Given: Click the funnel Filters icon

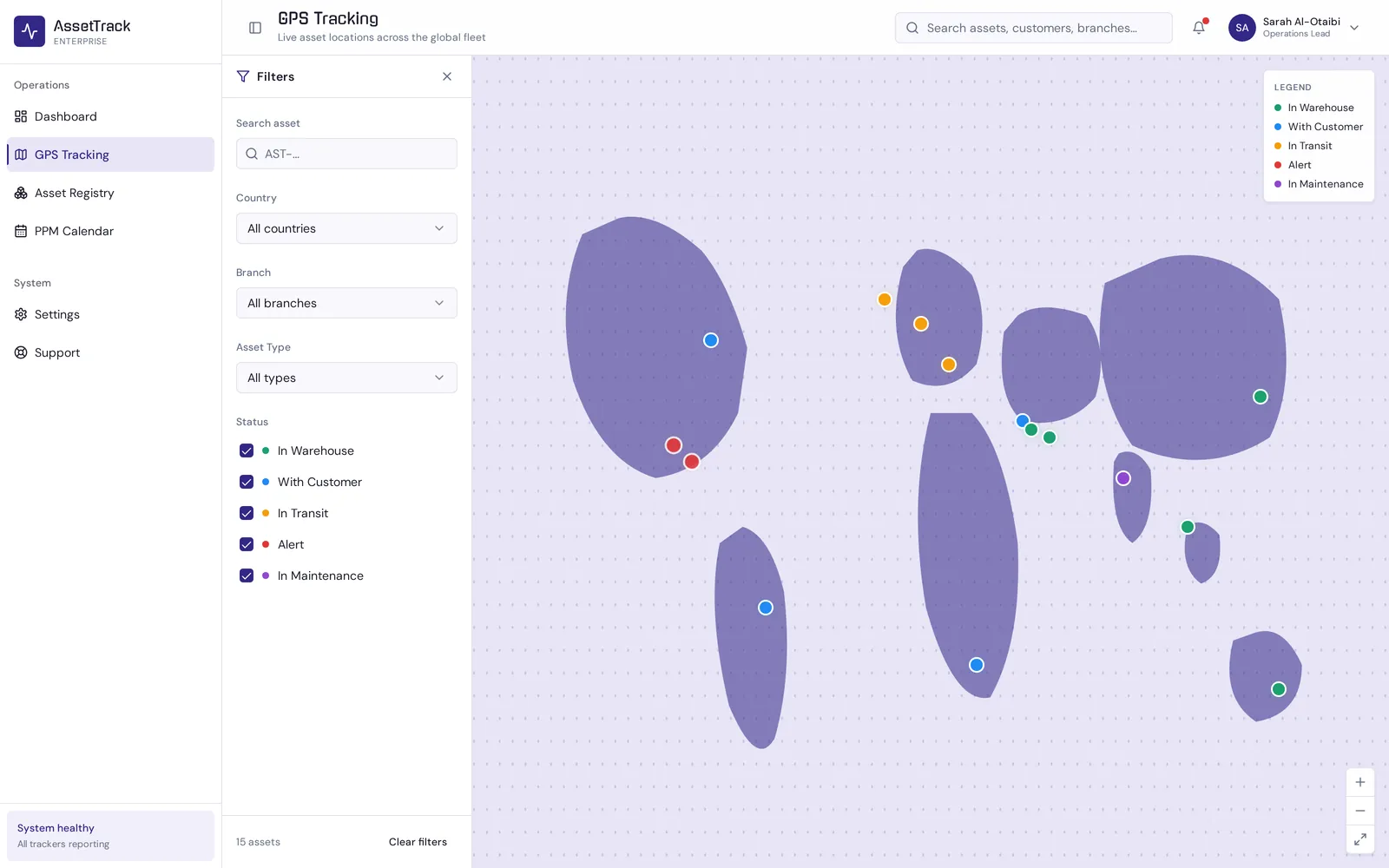Looking at the screenshot, I should (243, 76).
